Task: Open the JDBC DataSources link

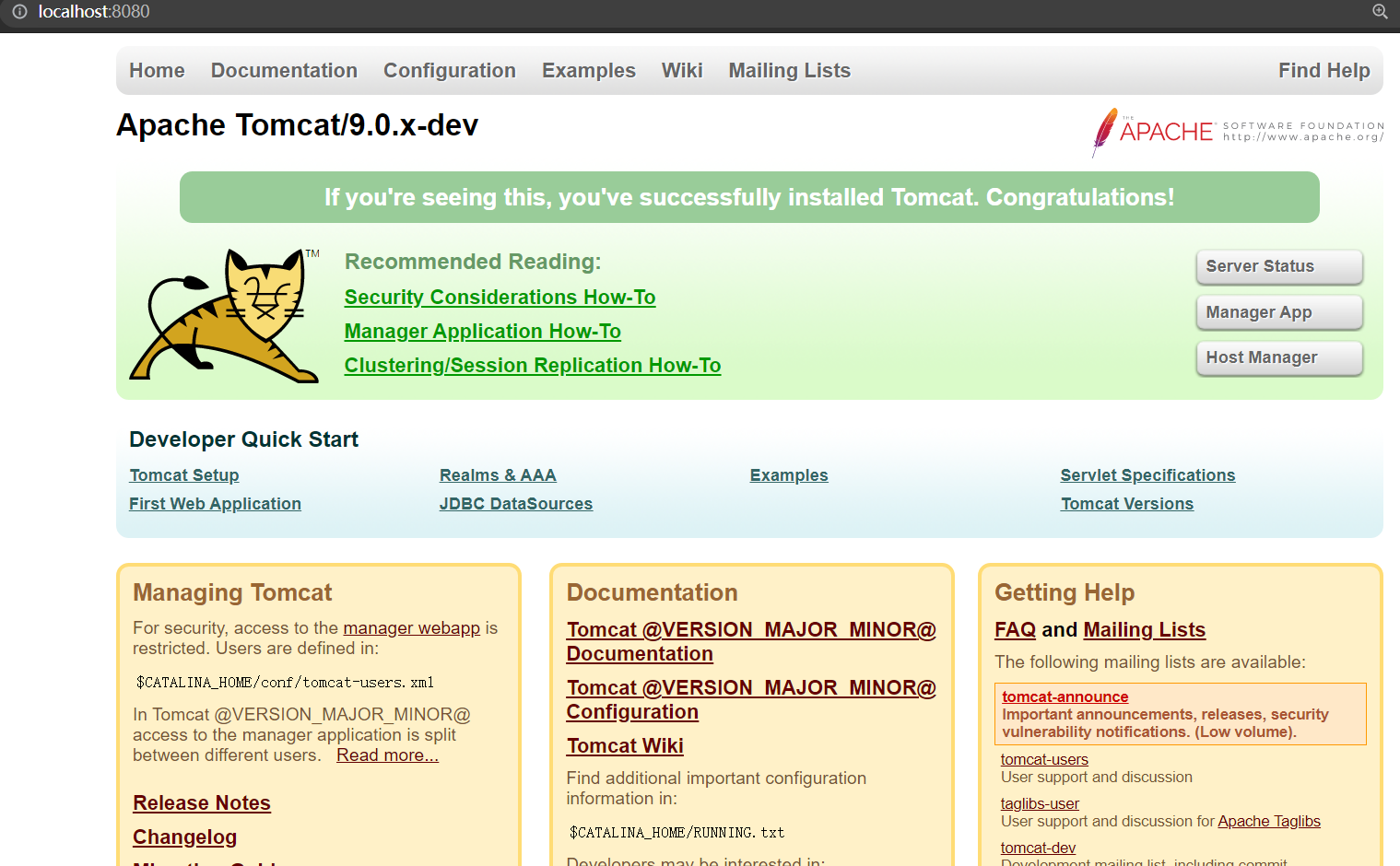Action: tap(516, 504)
